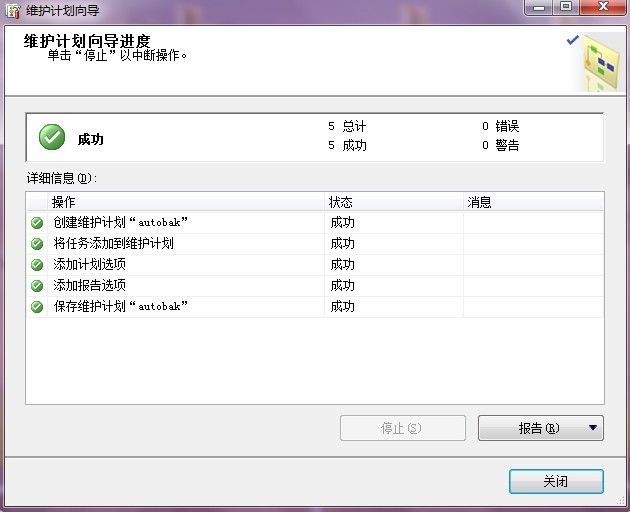Click the bold 成功 summary label next to the large icon
Viewport: 630px width, 512px height.
click(x=91, y=139)
